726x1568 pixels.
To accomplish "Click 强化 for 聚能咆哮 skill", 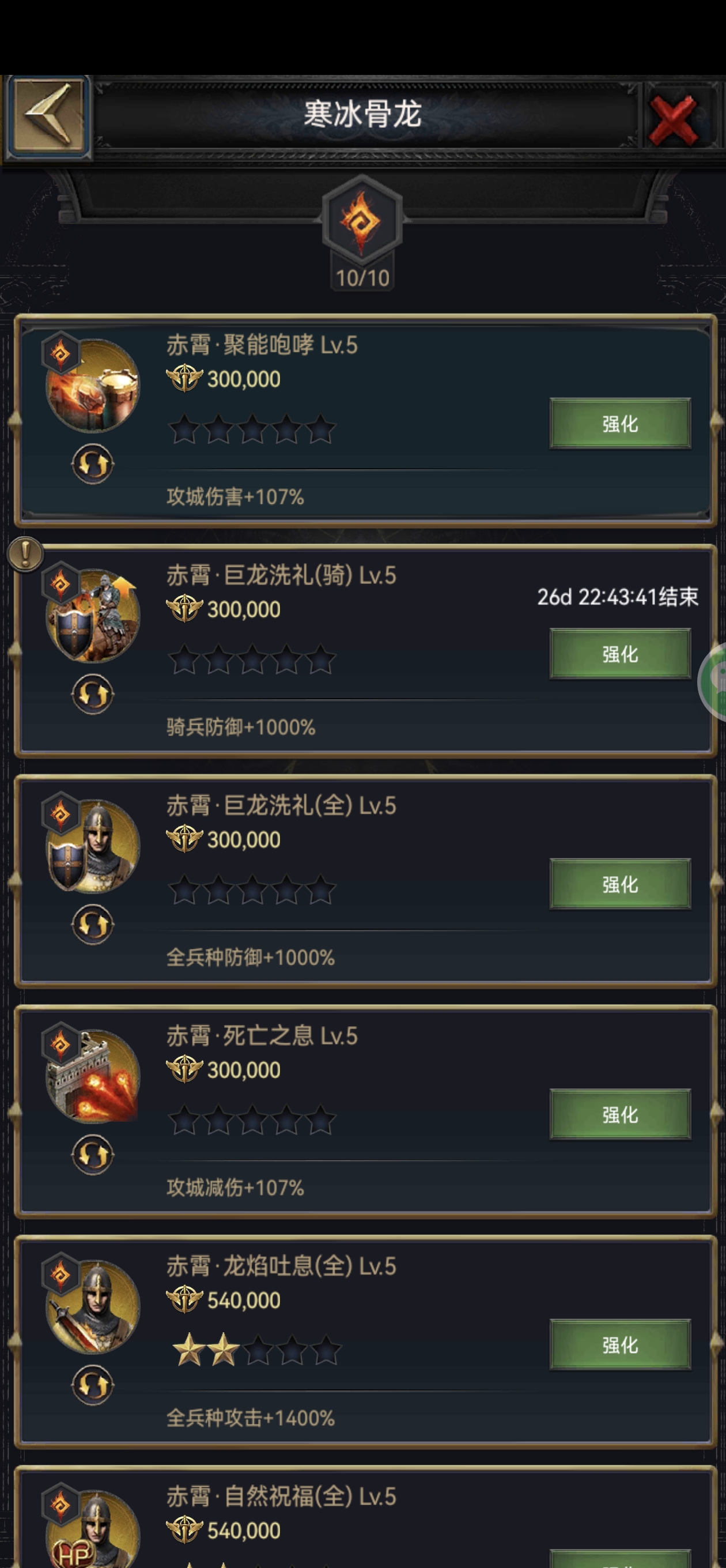I will tap(620, 424).
